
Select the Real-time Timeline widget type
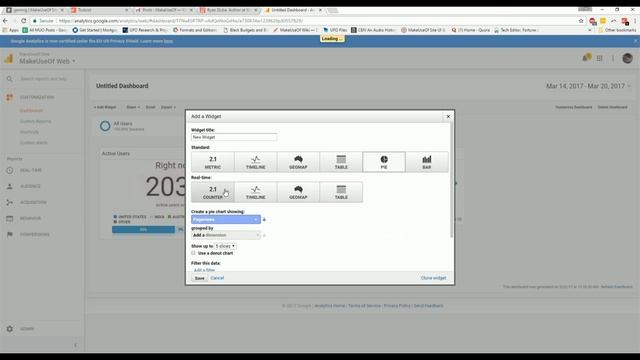point(256,192)
